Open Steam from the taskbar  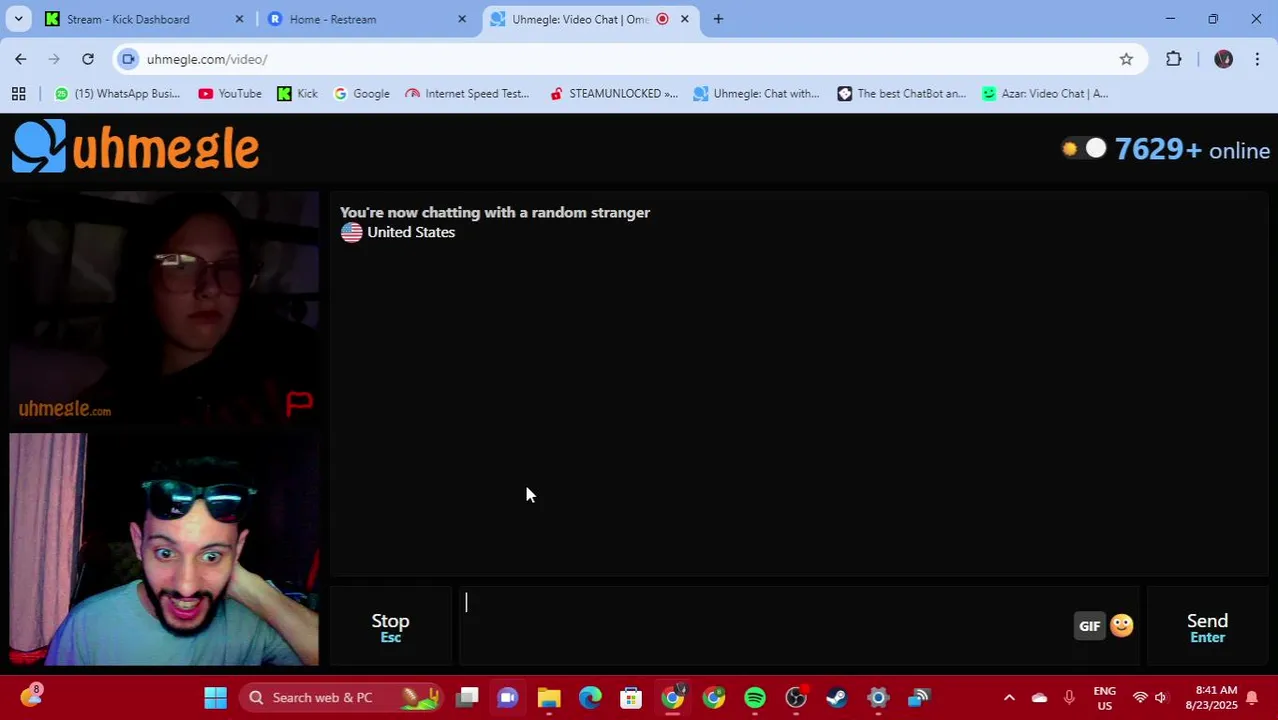(837, 697)
